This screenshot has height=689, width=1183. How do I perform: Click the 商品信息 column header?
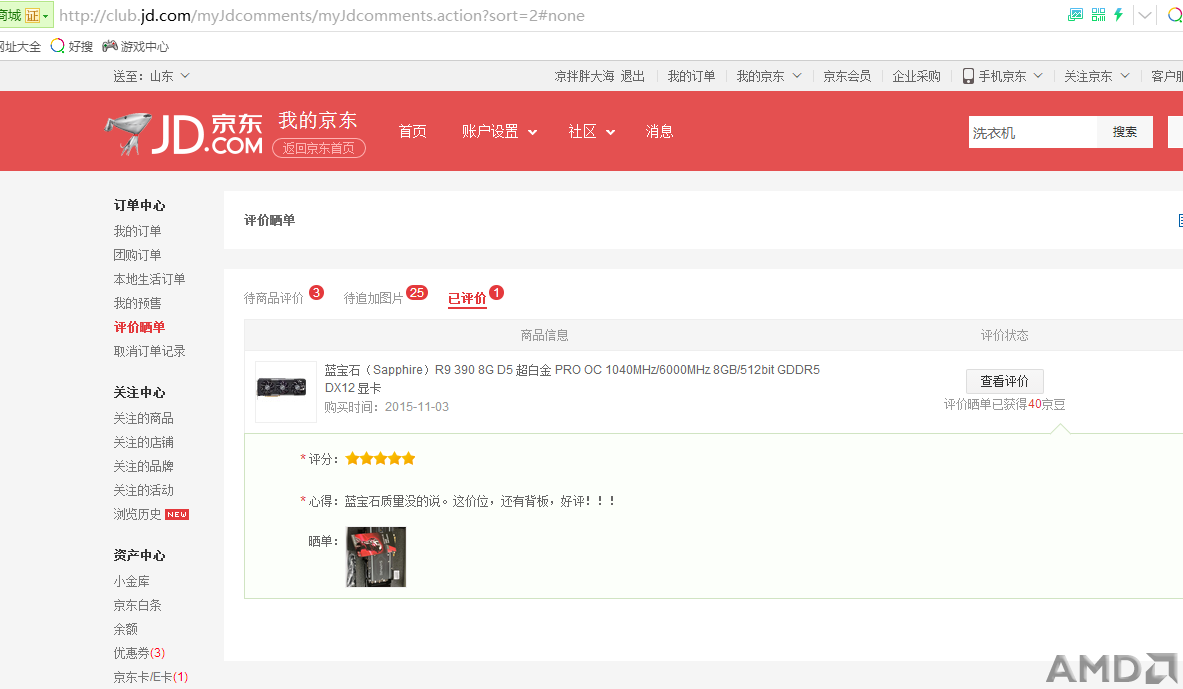click(x=544, y=335)
